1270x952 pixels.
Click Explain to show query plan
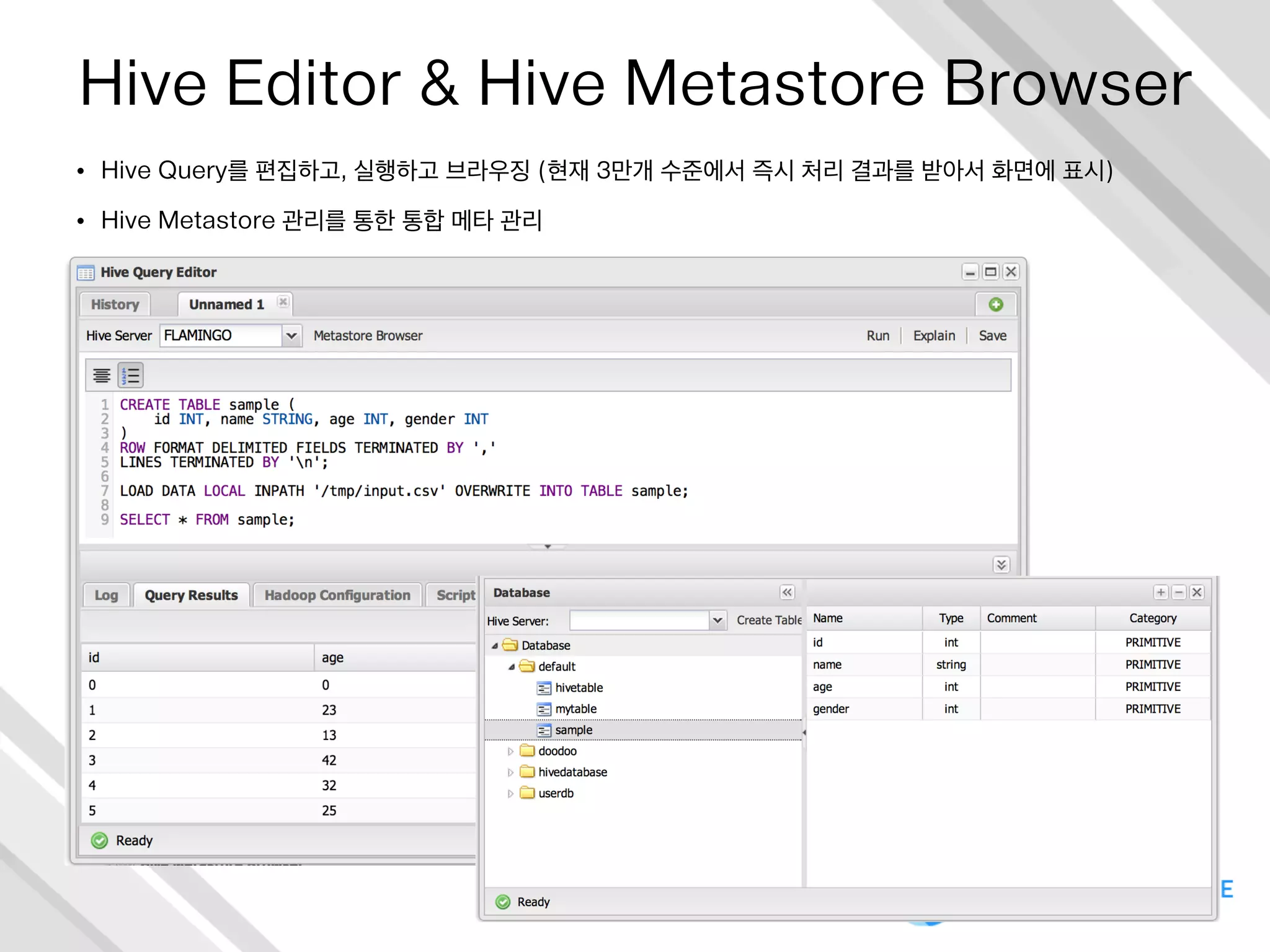tap(934, 336)
